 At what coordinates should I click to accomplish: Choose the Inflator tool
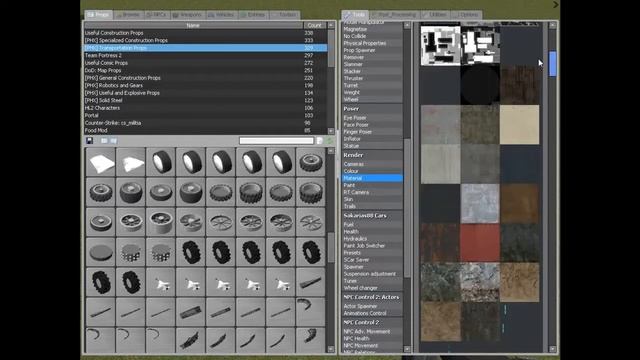(x=372, y=139)
